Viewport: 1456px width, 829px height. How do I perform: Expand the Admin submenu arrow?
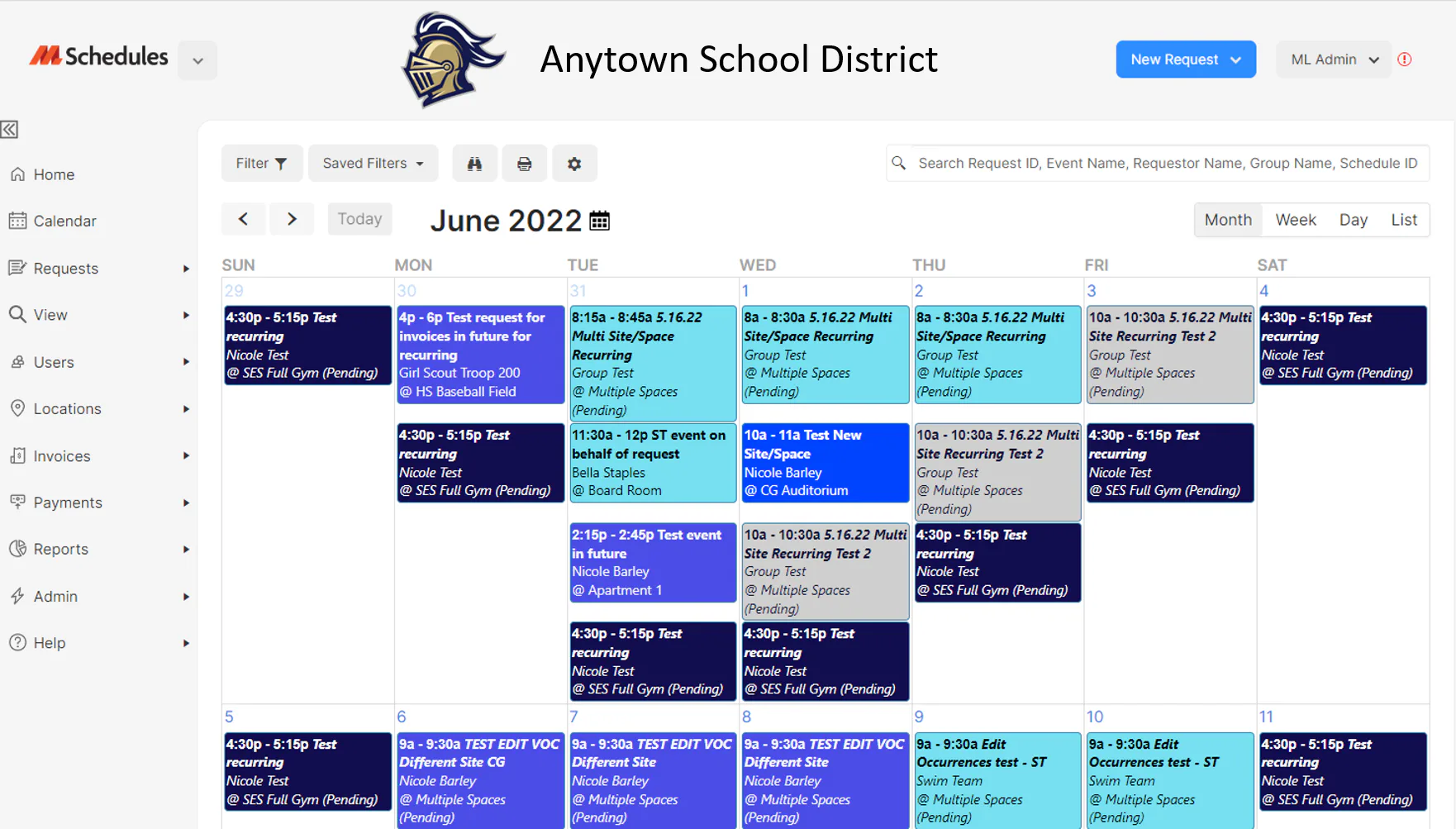tap(186, 597)
